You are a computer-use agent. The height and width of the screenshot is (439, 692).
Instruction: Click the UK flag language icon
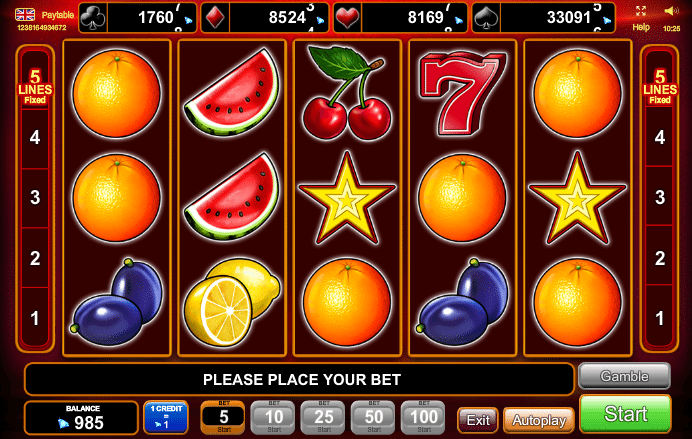click(25, 15)
